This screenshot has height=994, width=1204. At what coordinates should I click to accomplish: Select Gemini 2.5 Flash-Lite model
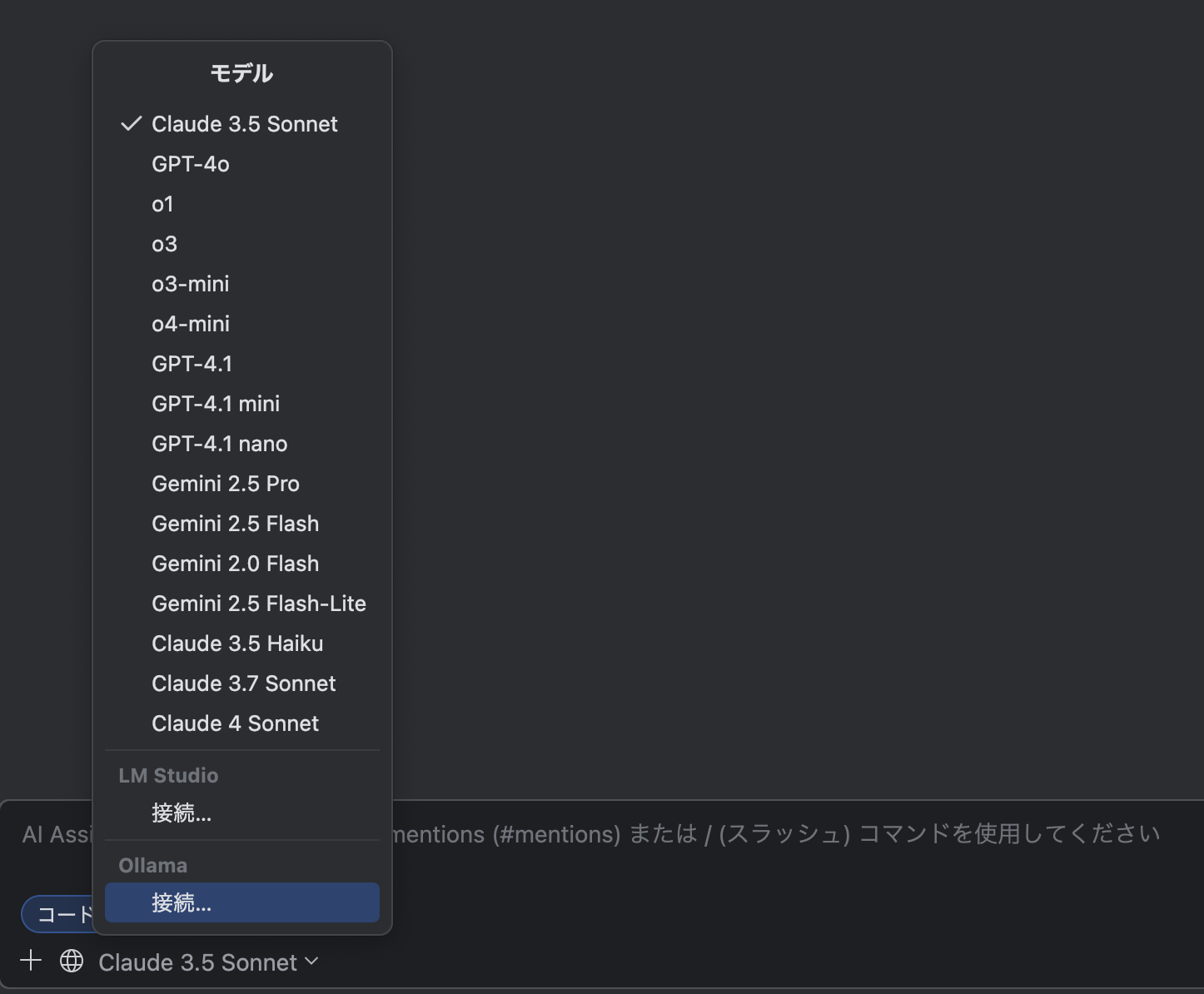259,603
